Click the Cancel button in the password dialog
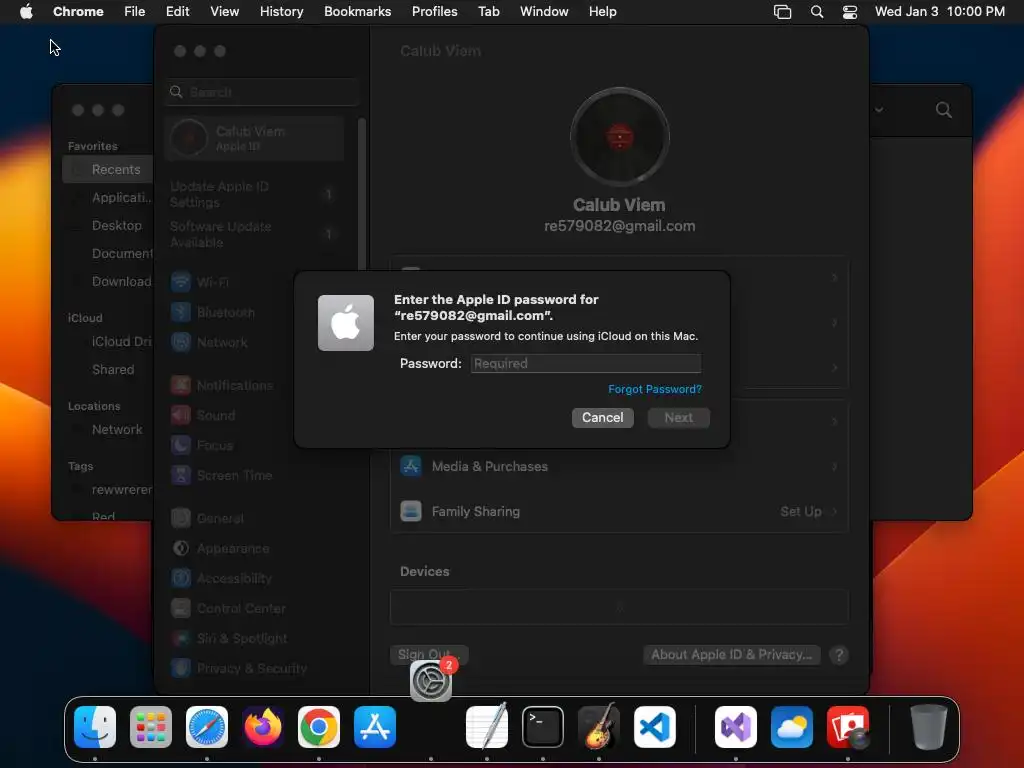Screen dimensions: 1024x768 [x=602, y=417]
